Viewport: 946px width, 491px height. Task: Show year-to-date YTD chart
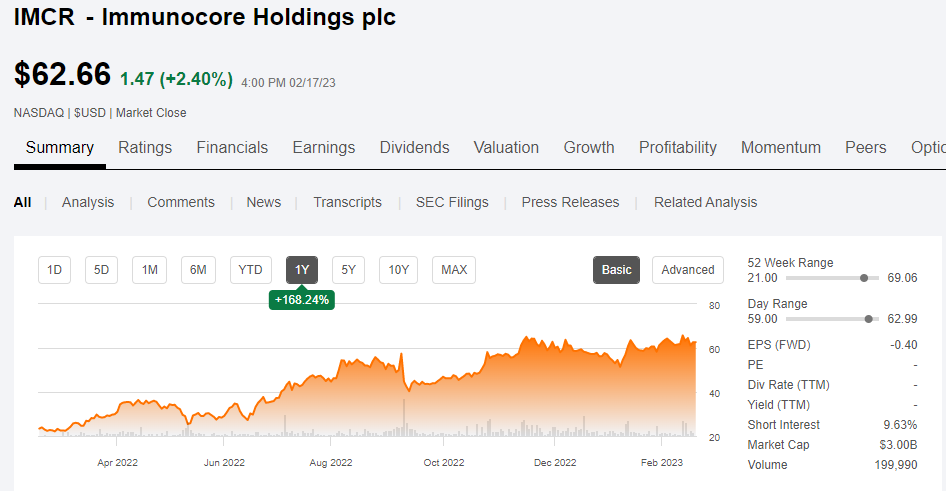click(250, 270)
